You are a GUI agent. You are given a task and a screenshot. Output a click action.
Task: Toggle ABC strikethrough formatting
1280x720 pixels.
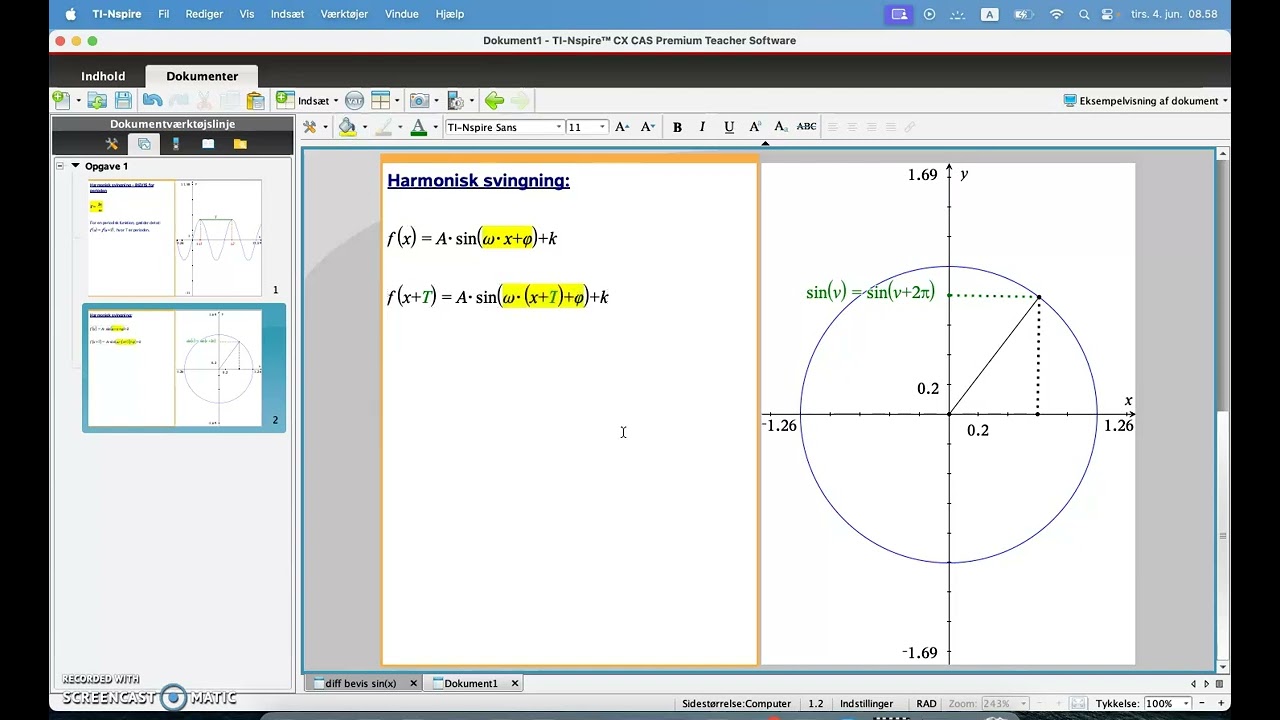(806, 127)
